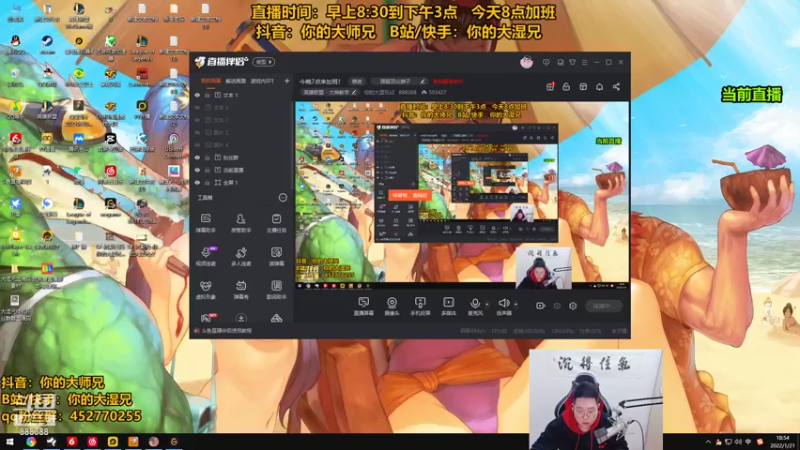Open the QQ penguin desktop shortcut

15,44
